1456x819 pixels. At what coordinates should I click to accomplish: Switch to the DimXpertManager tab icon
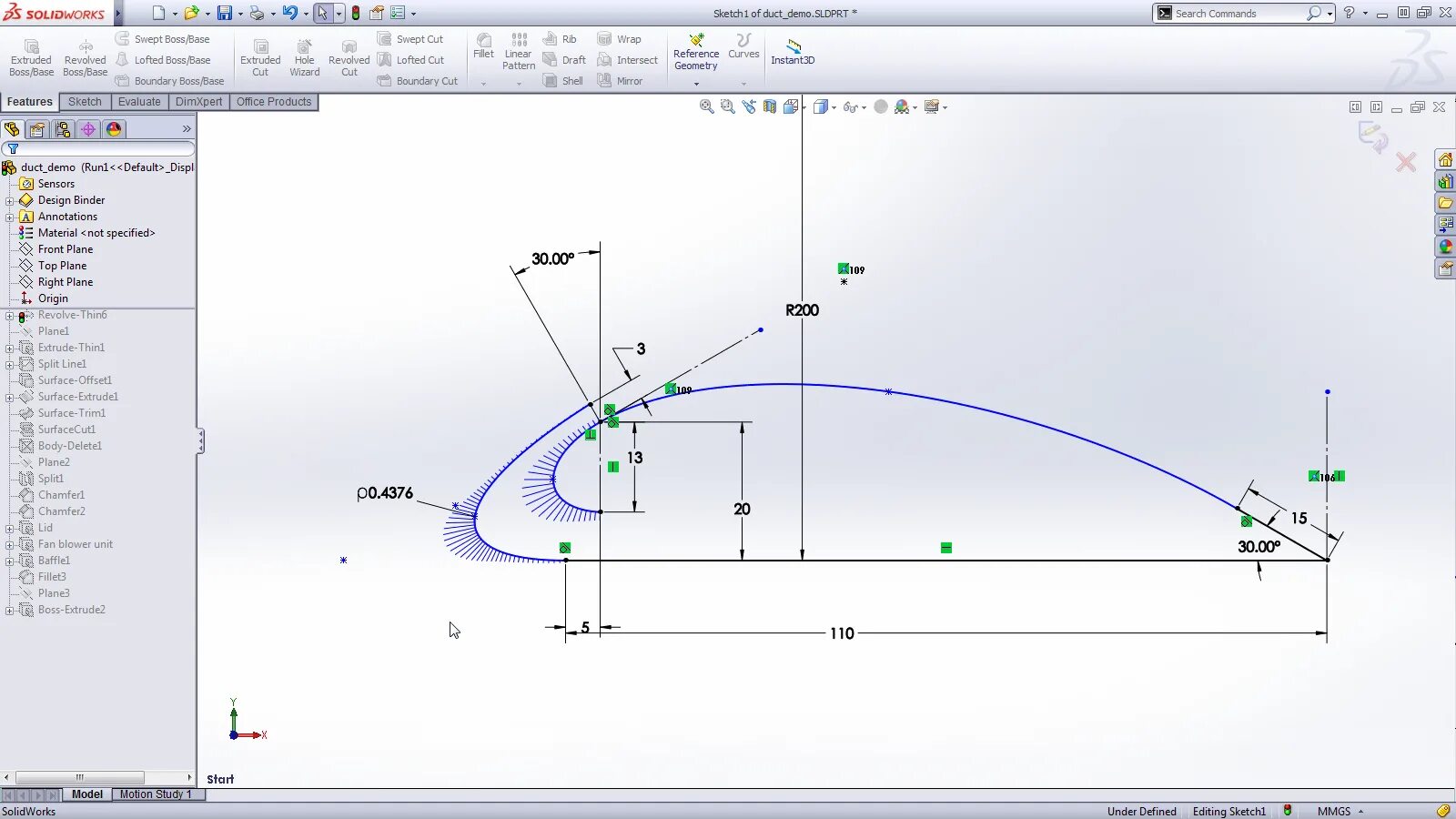point(88,129)
